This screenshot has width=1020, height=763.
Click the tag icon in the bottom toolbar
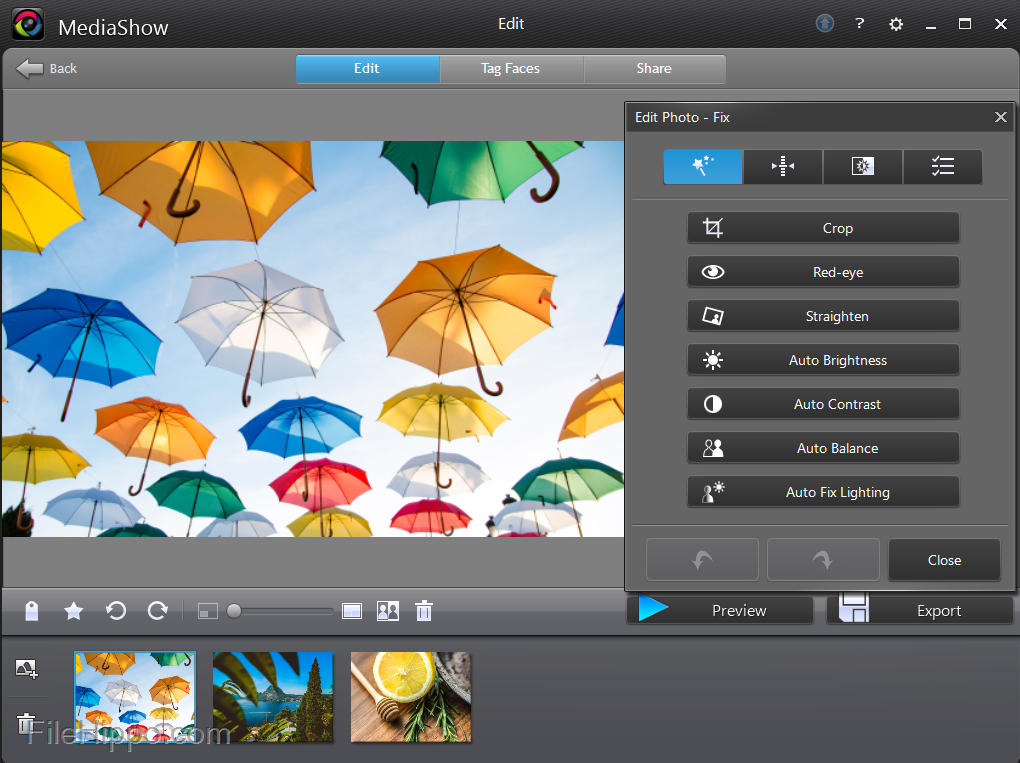click(32, 611)
